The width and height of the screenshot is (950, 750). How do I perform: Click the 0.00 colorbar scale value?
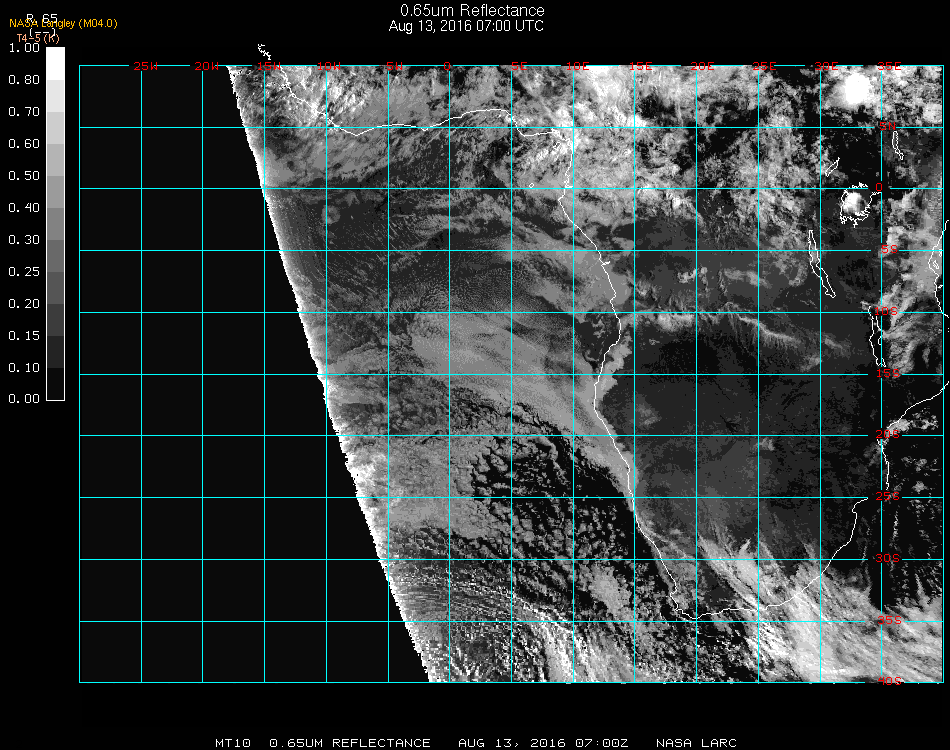tap(24, 399)
